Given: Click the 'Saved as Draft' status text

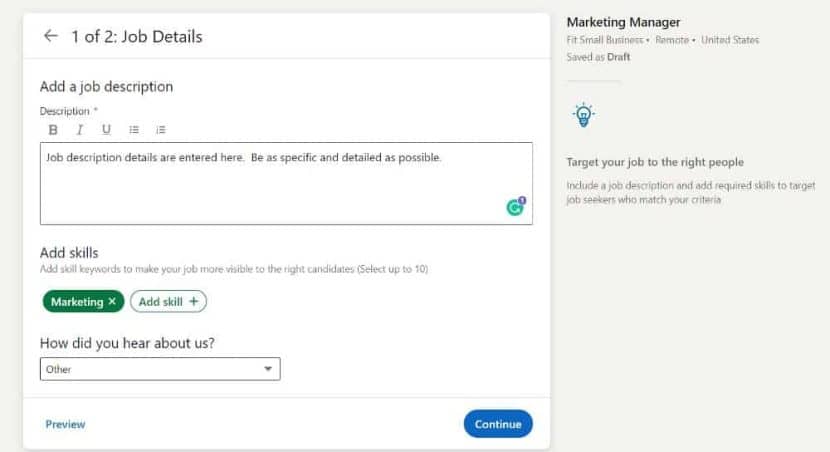Looking at the screenshot, I should [598, 57].
